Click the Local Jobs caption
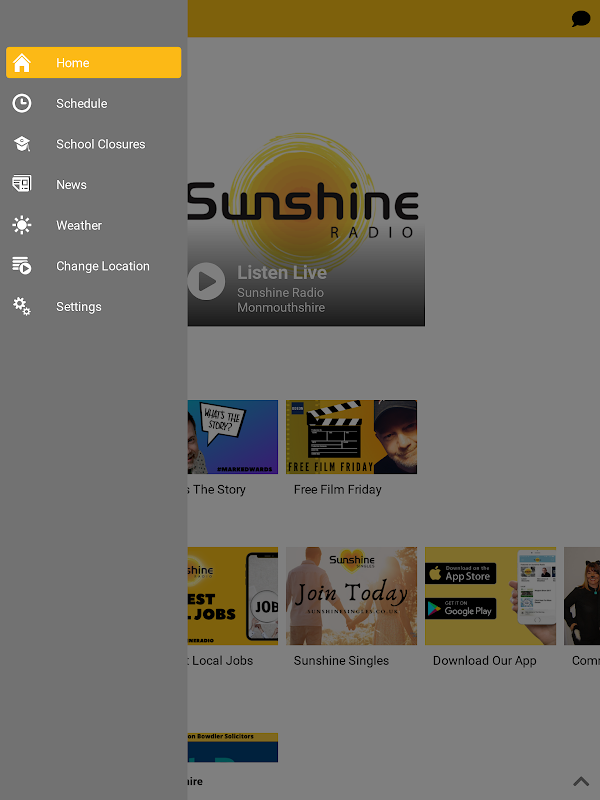 pos(220,660)
